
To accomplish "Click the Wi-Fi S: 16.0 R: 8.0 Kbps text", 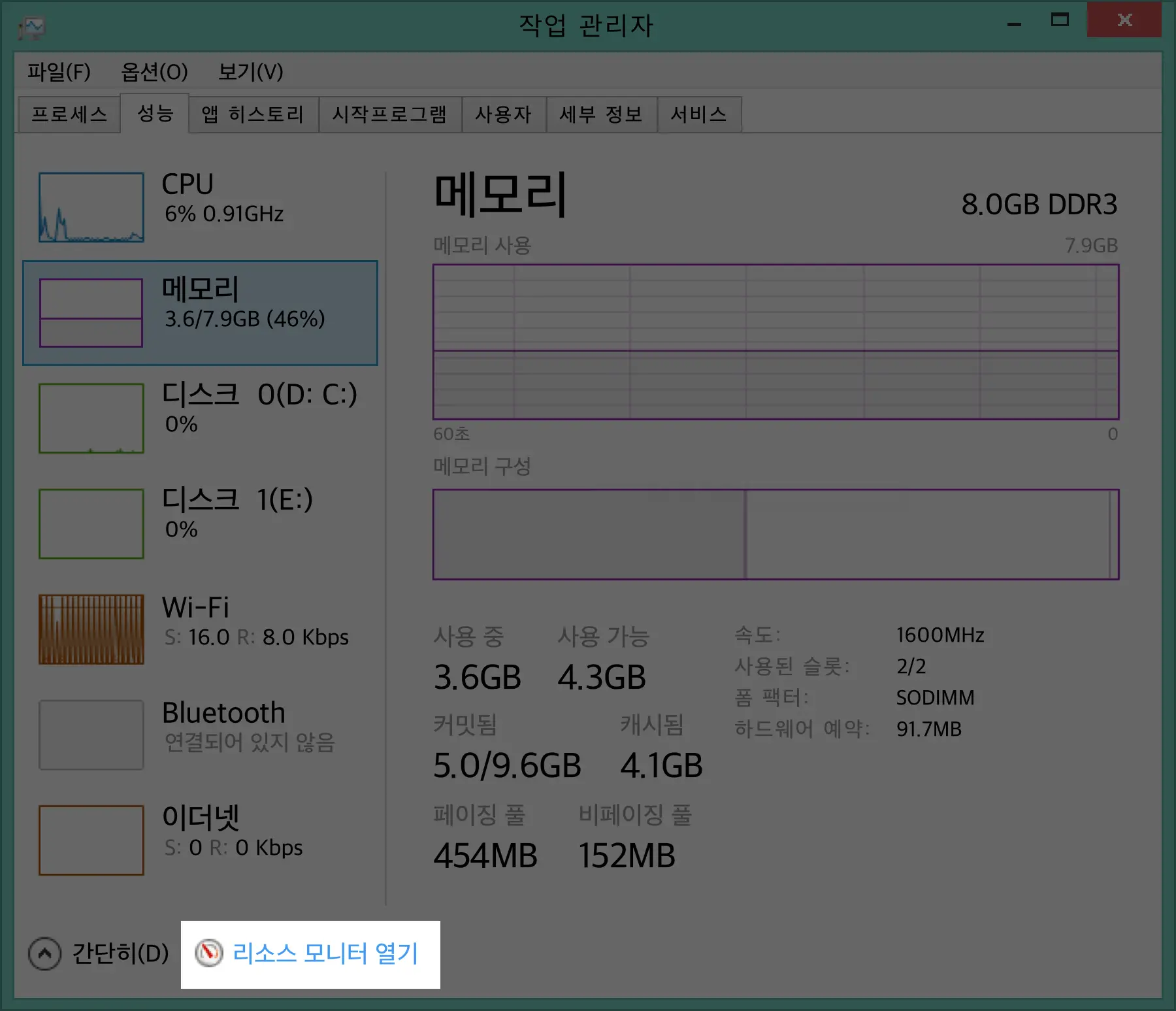I will [x=257, y=637].
